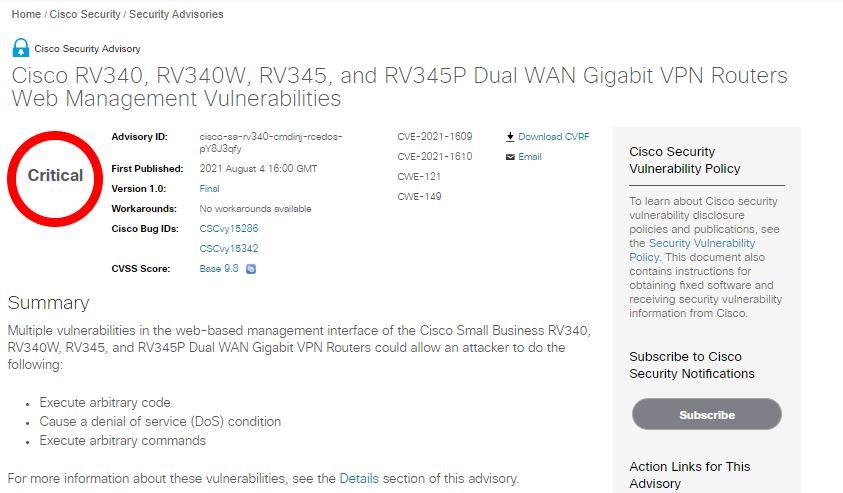Open Cisco bug ID CSCvy15342
The image size is (843, 493).
[x=228, y=248]
